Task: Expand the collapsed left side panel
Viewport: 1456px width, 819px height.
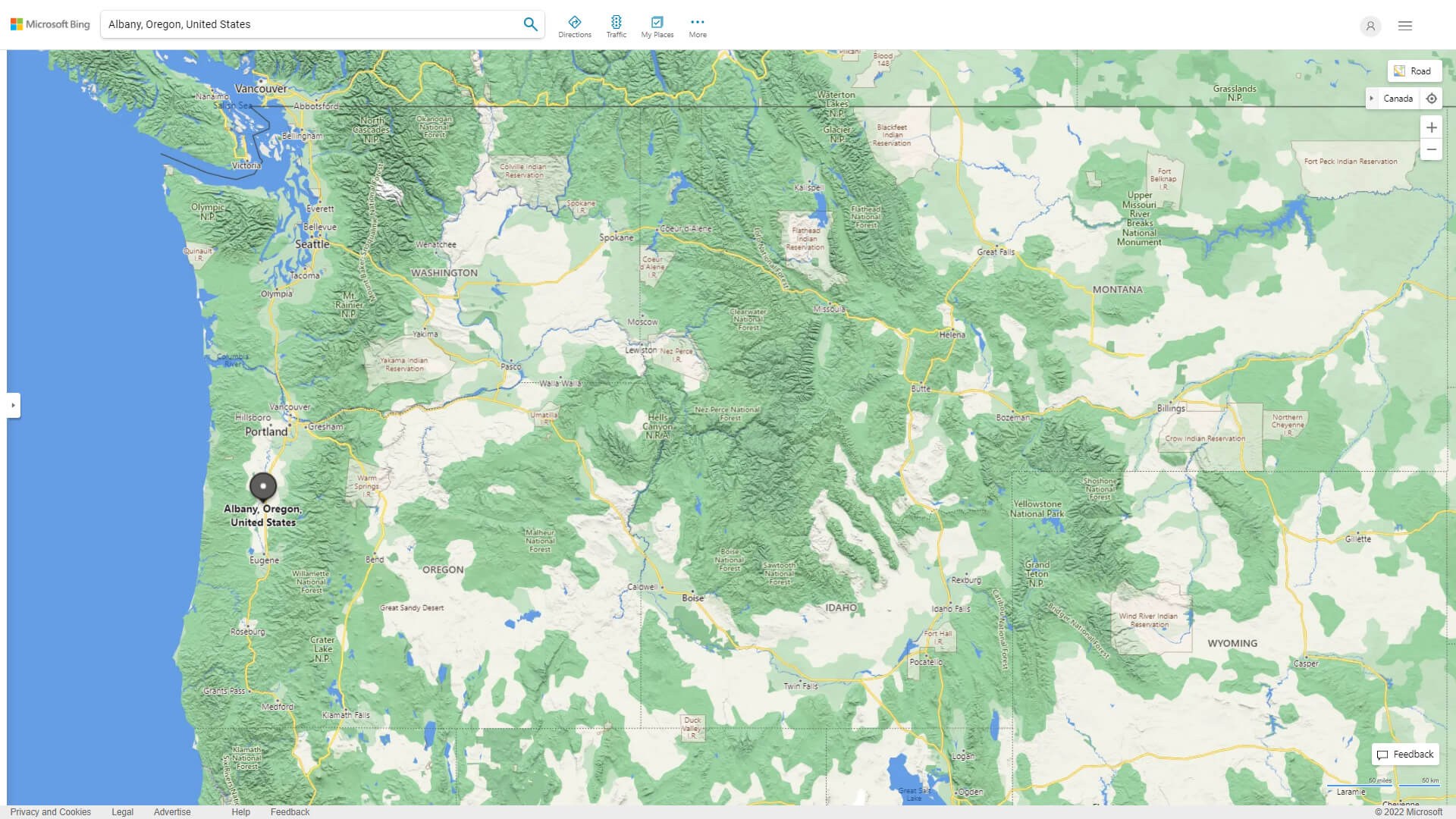Action: pos(14,405)
